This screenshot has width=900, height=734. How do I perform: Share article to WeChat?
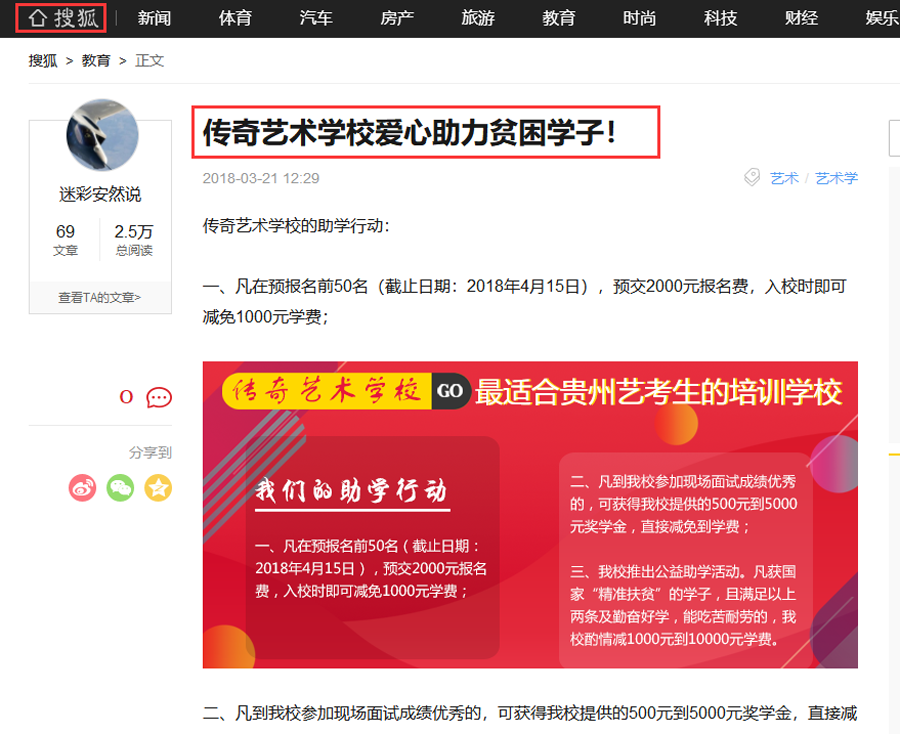pyautogui.click(x=121, y=488)
